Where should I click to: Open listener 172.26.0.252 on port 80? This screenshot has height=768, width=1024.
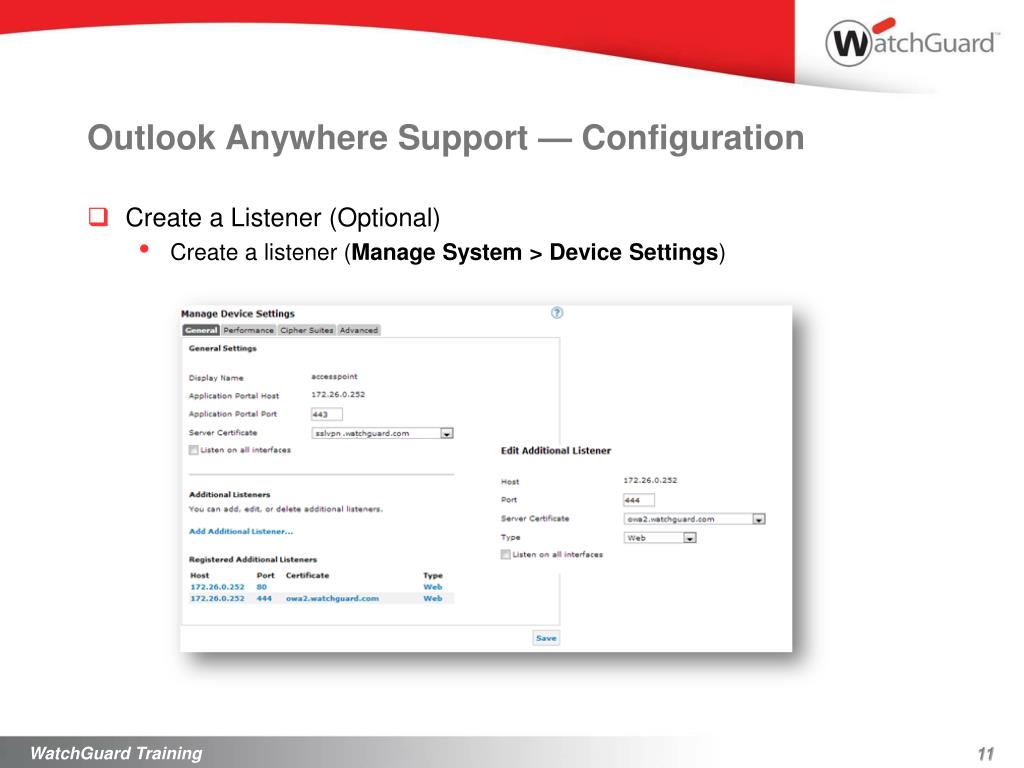tap(217, 587)
